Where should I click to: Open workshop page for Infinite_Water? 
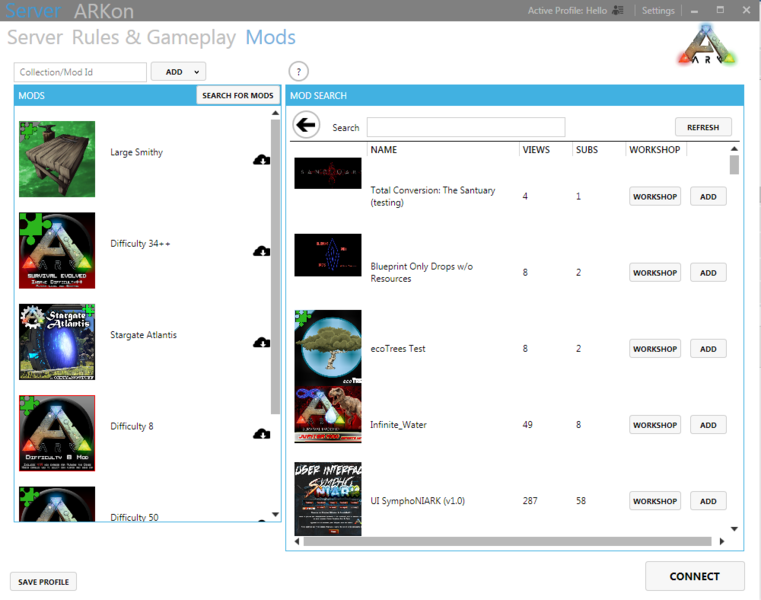655,425
